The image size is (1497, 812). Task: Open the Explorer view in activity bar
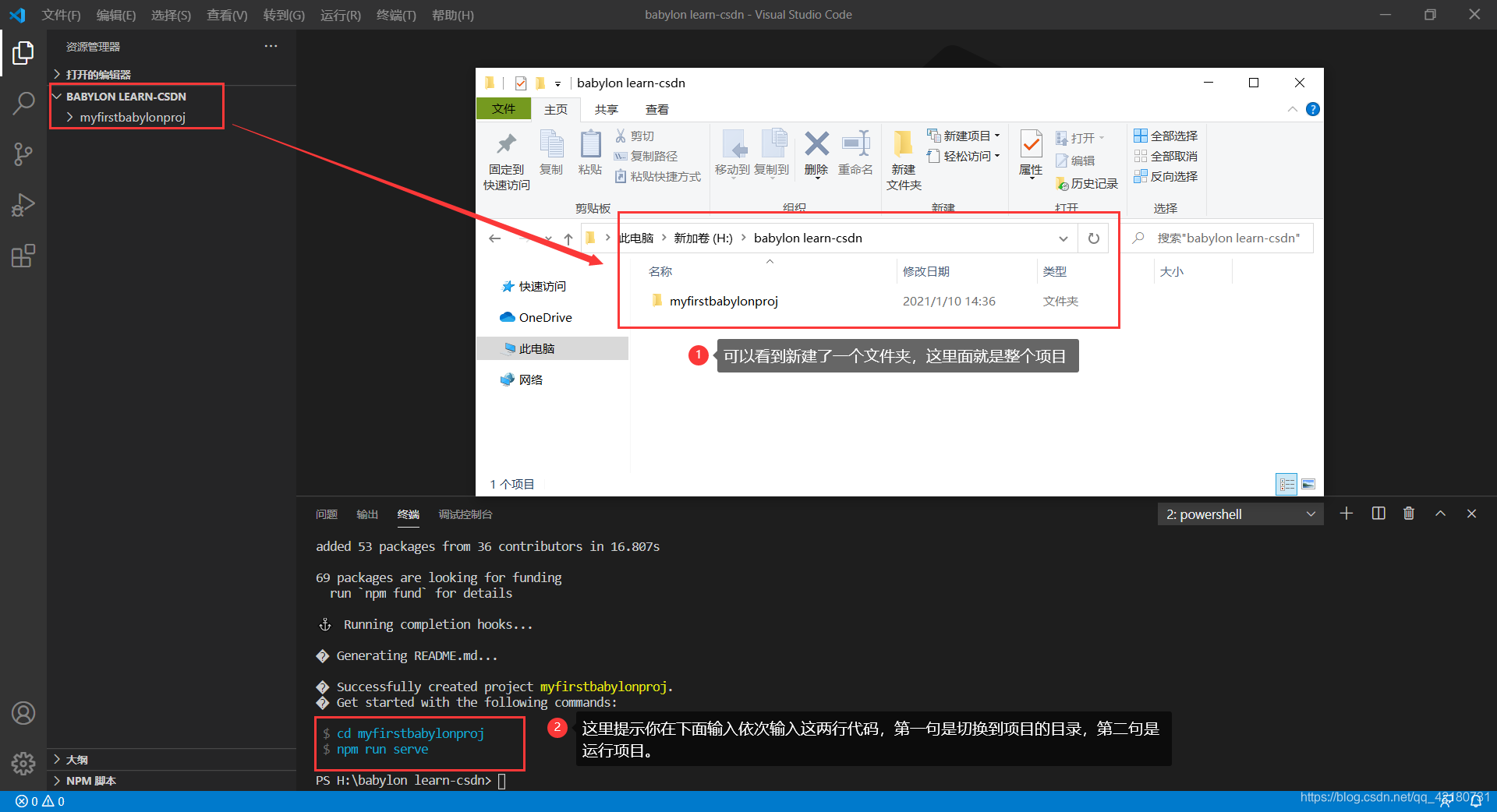click(23, 53)
